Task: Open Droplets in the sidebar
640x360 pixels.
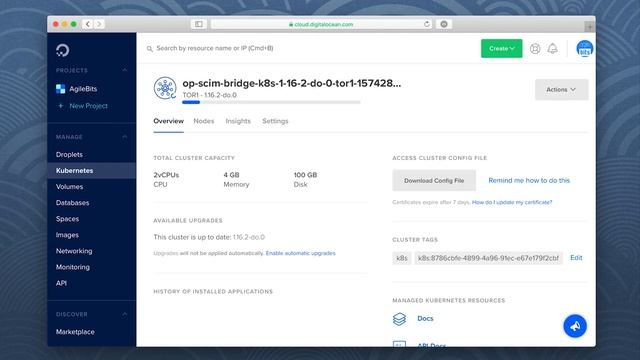Action: coord(69,154)
